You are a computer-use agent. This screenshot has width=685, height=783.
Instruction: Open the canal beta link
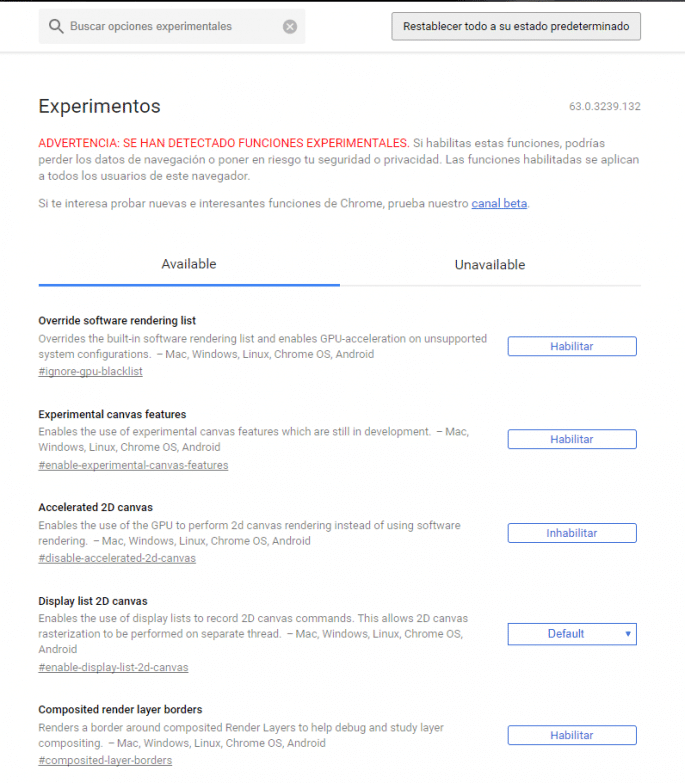499,204
